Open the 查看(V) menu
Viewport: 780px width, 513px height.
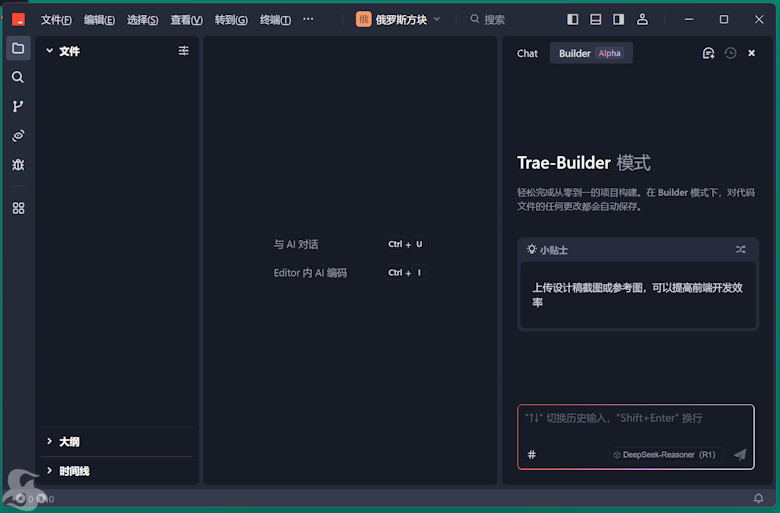click(187, 20)
